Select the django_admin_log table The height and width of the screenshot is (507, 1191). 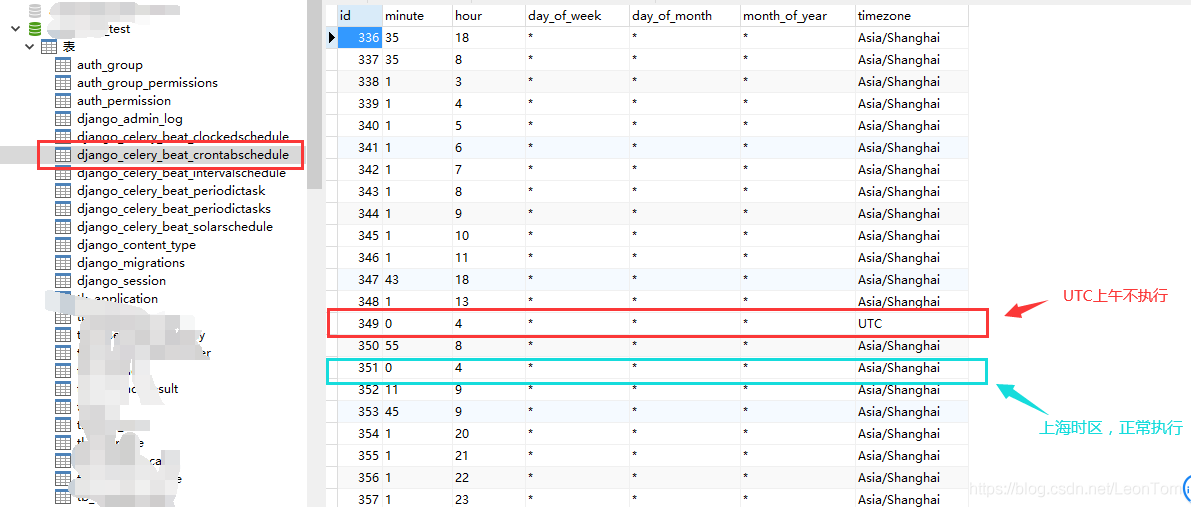tap(129, 119)
